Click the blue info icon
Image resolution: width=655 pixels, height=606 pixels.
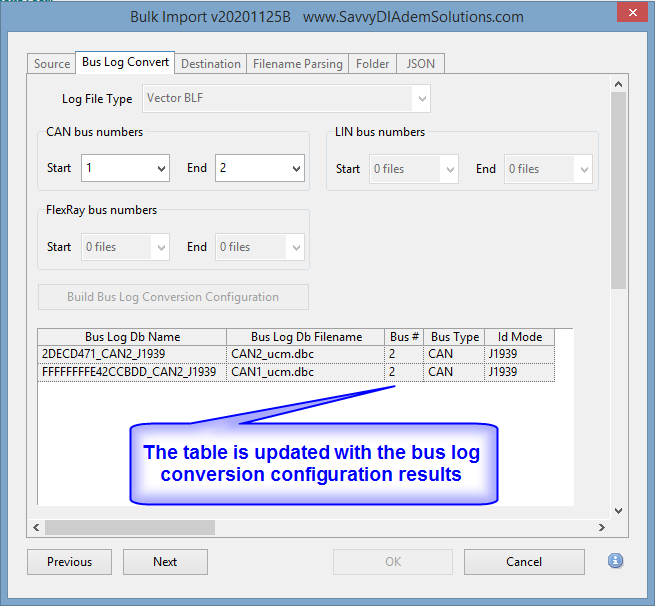(x=616, y=561)
